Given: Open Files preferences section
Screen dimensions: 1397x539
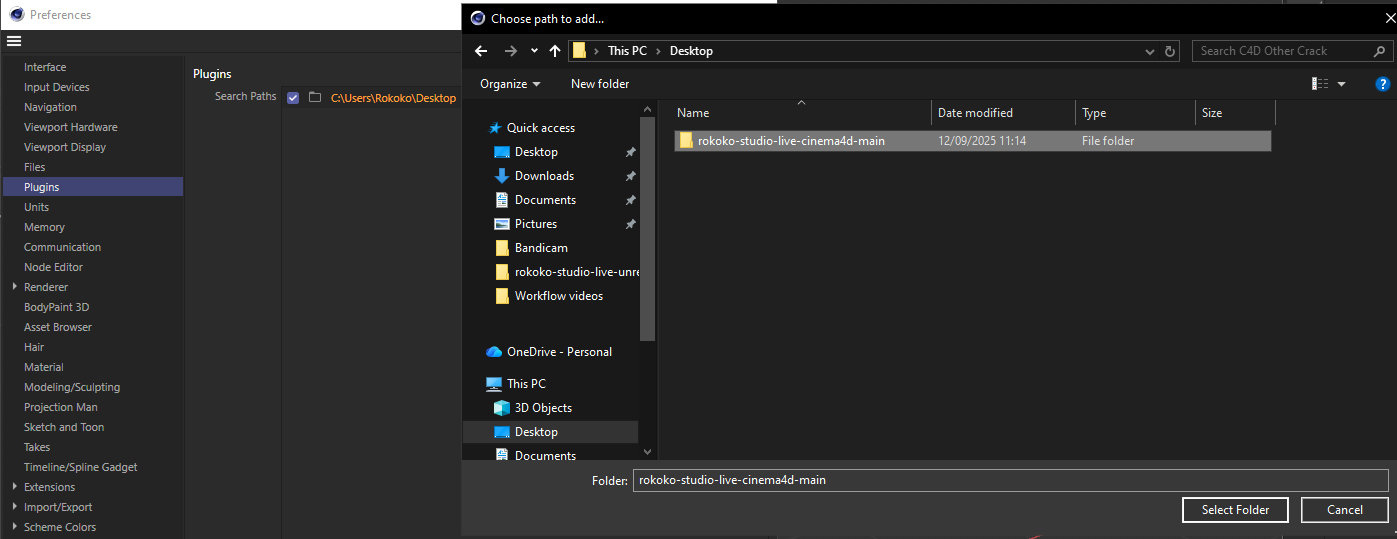Looking at the screenshot, I should pos(35,167).
